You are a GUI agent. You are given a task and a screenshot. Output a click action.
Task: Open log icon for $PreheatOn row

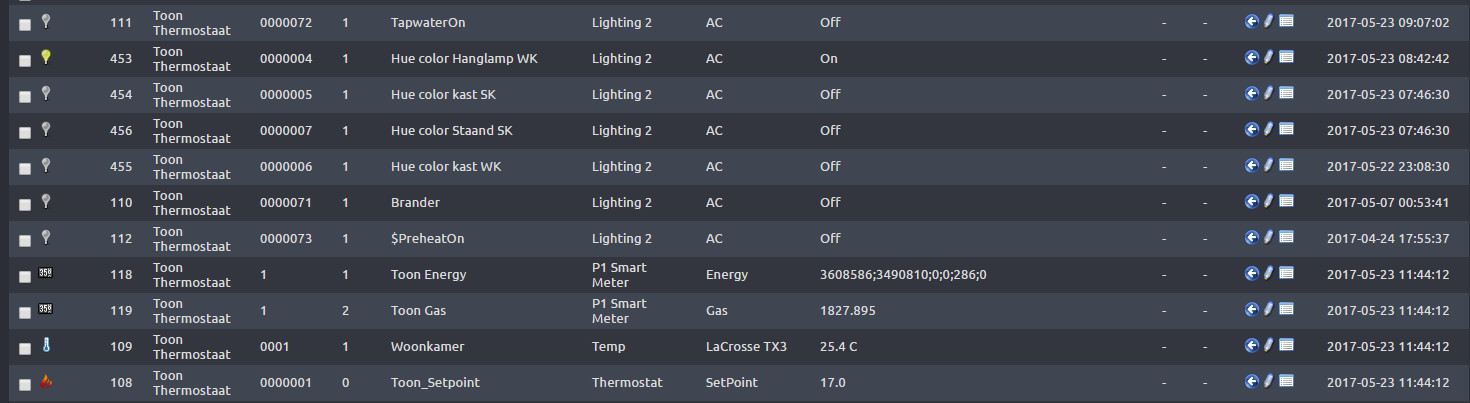pyautogui.click(x=1286, y=237)
